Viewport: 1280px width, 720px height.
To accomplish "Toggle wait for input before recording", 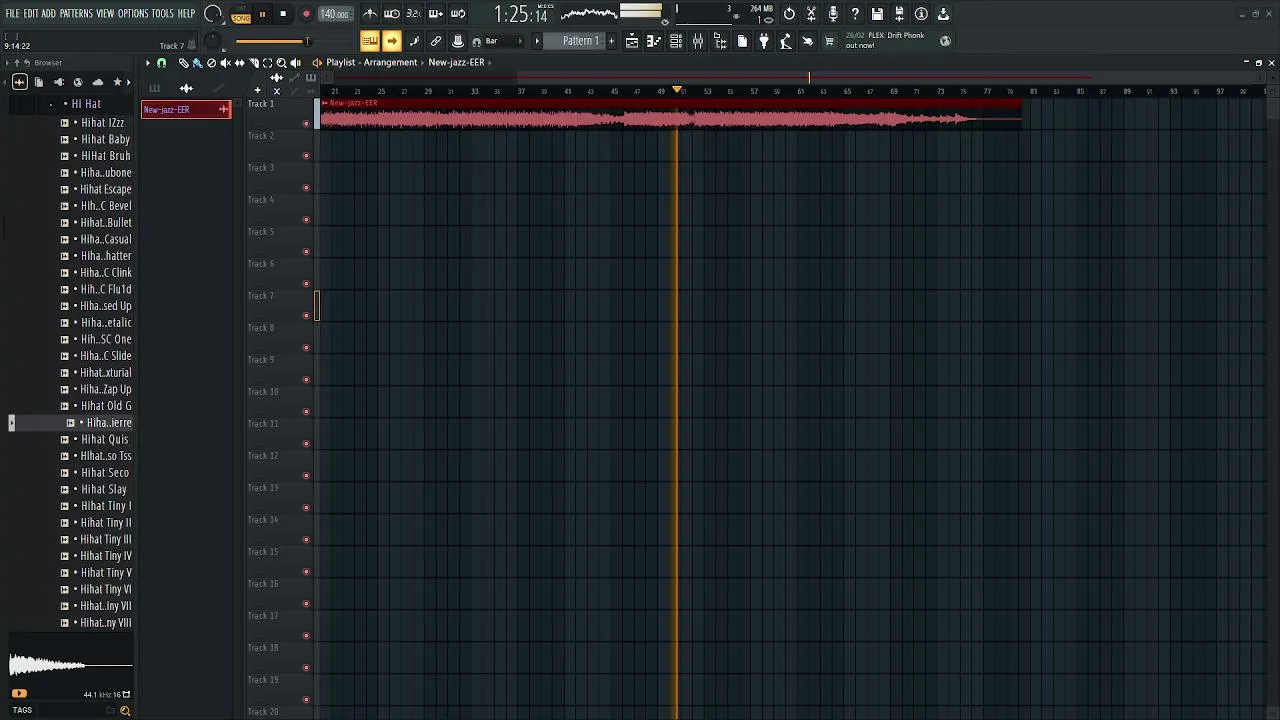I will tap(392, 14).
